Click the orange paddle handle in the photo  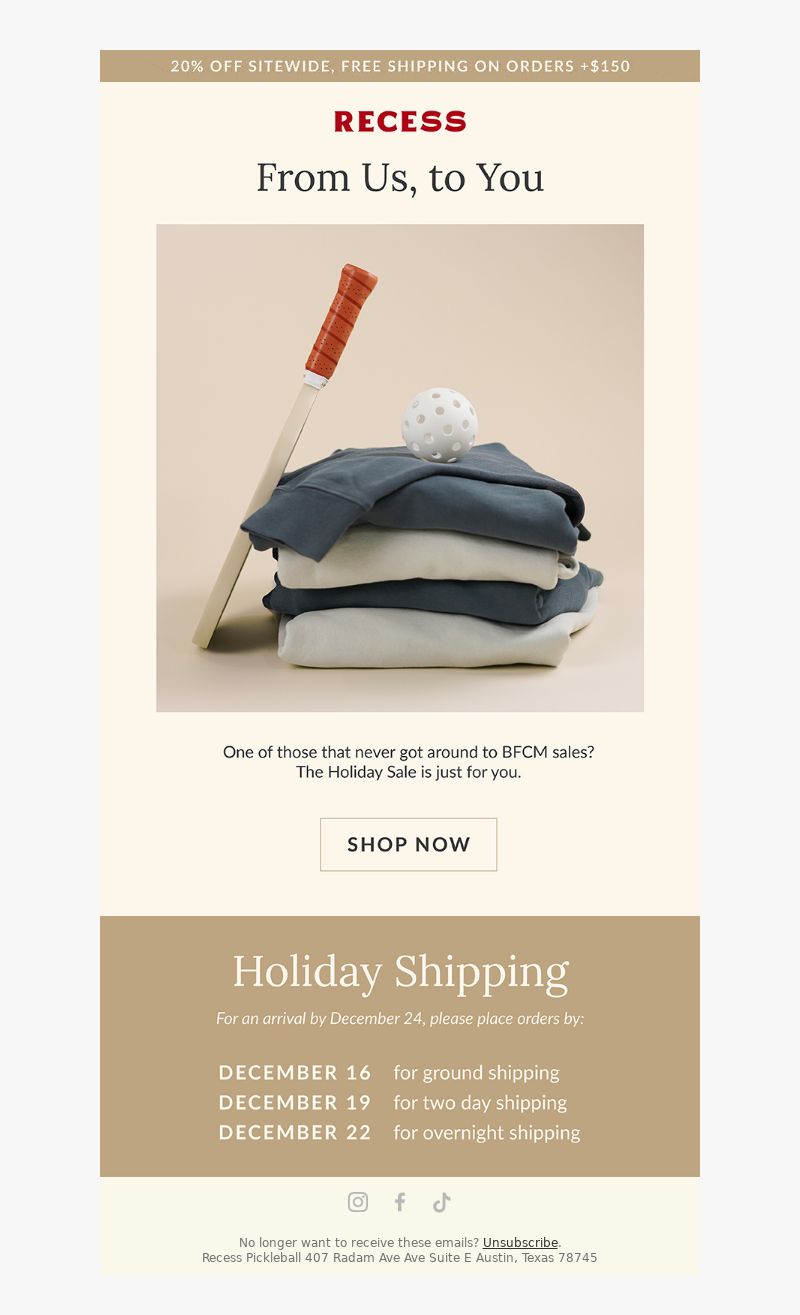pyautogui.click(x=341, y=320)
